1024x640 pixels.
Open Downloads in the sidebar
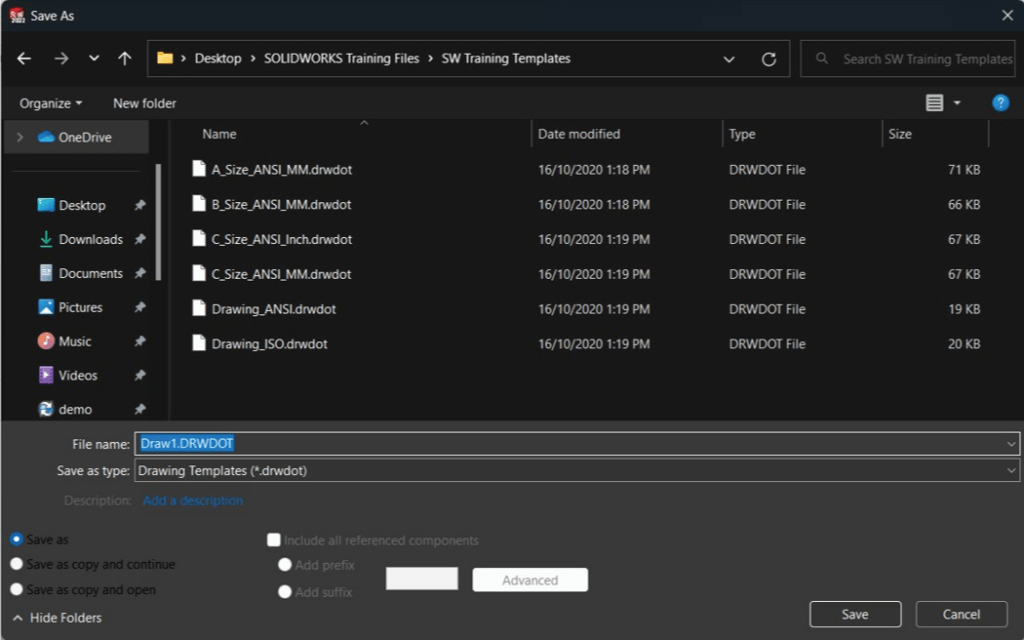(90, 239)
